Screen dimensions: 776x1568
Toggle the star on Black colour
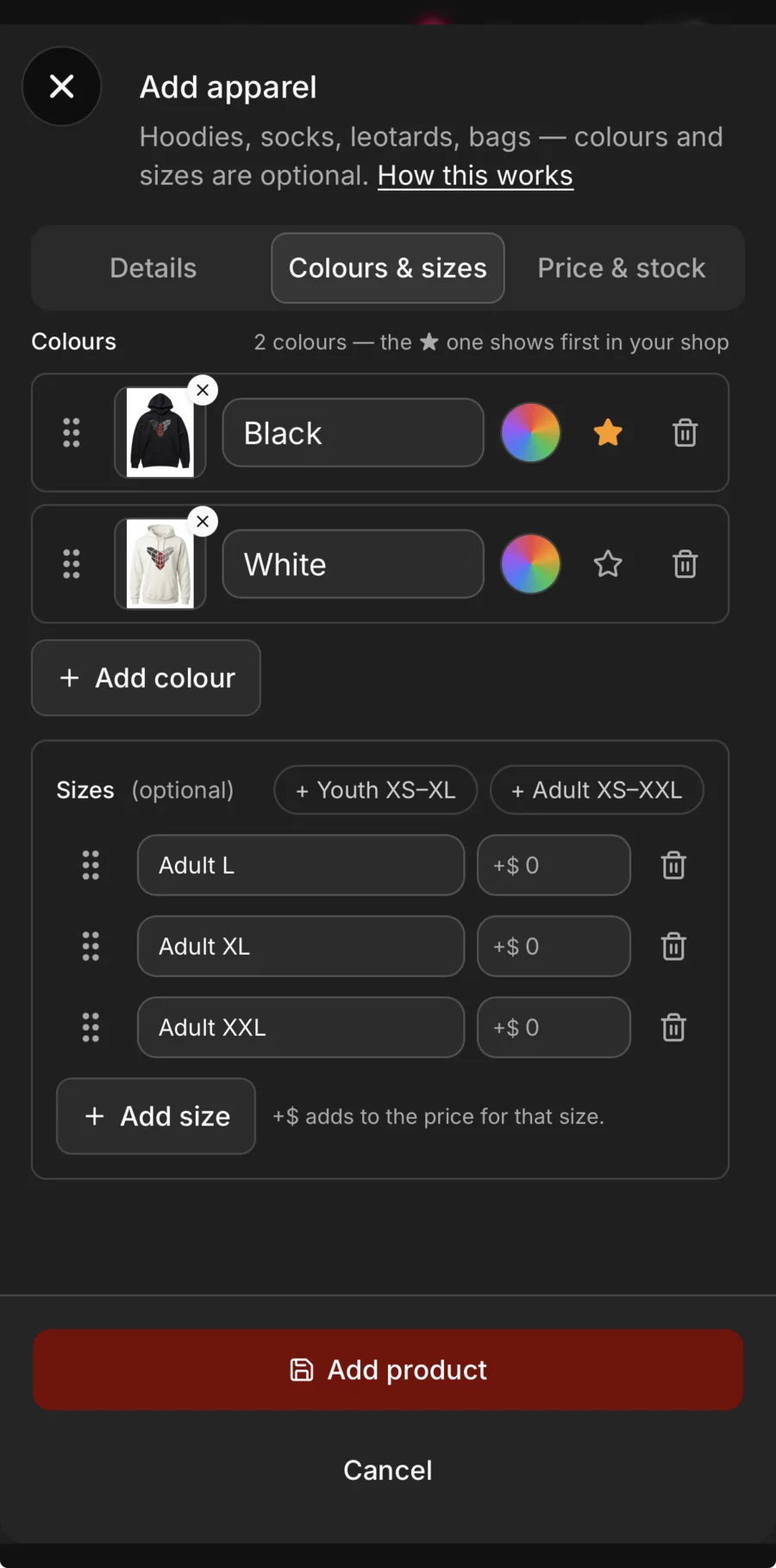point(608,433)
